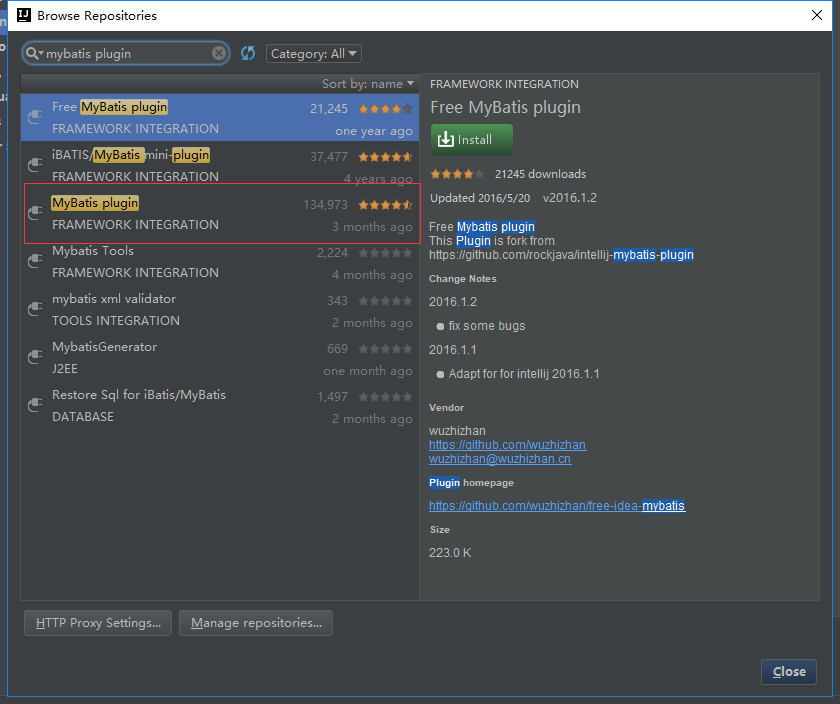Select the MybatisGenerator entry
Screen dimensions: 840x704
(220, 357)
